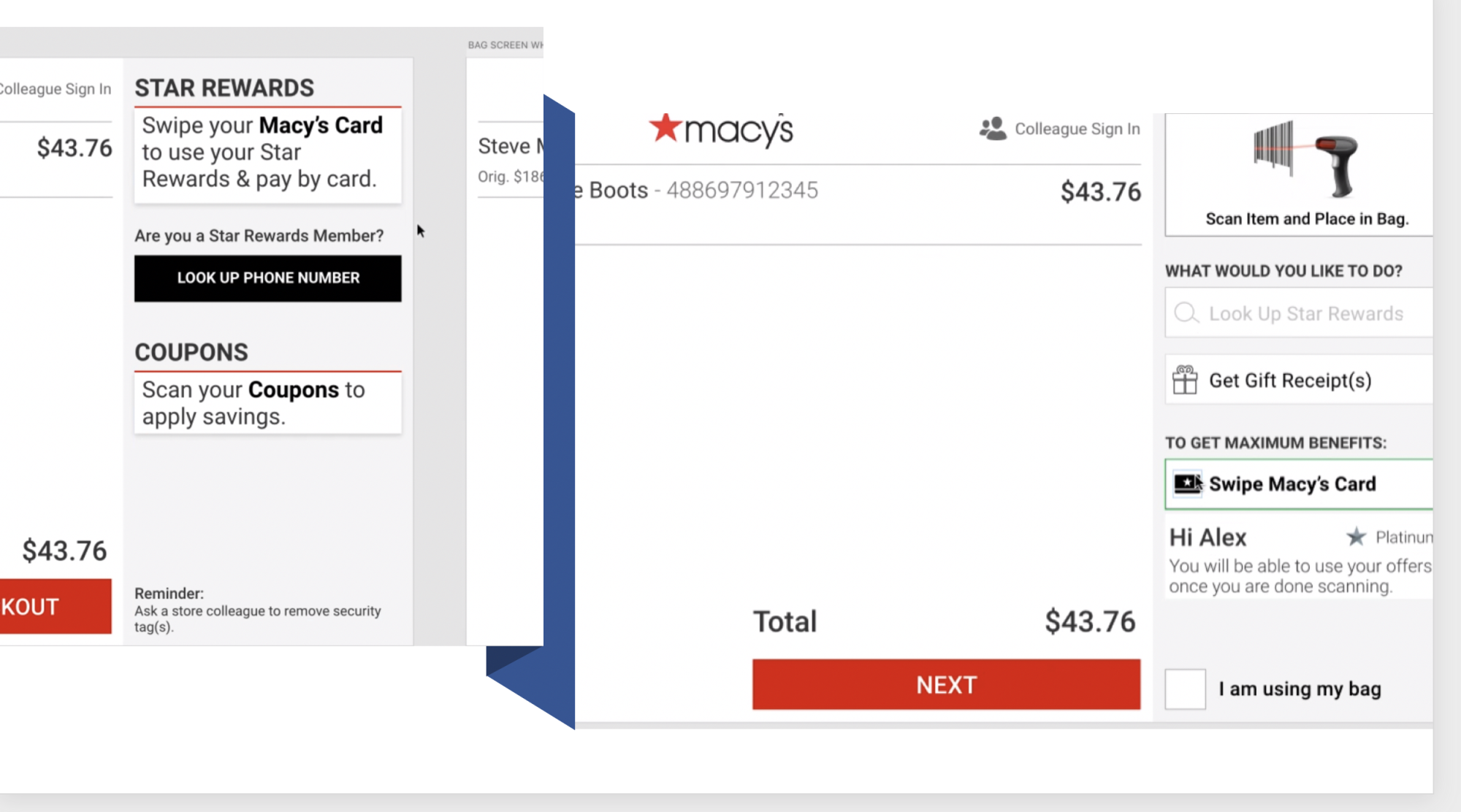This screenshot has width=1461, height=812.
Task: Click the Macy's card icon beside Swipe
Action: click(1188, 483)
